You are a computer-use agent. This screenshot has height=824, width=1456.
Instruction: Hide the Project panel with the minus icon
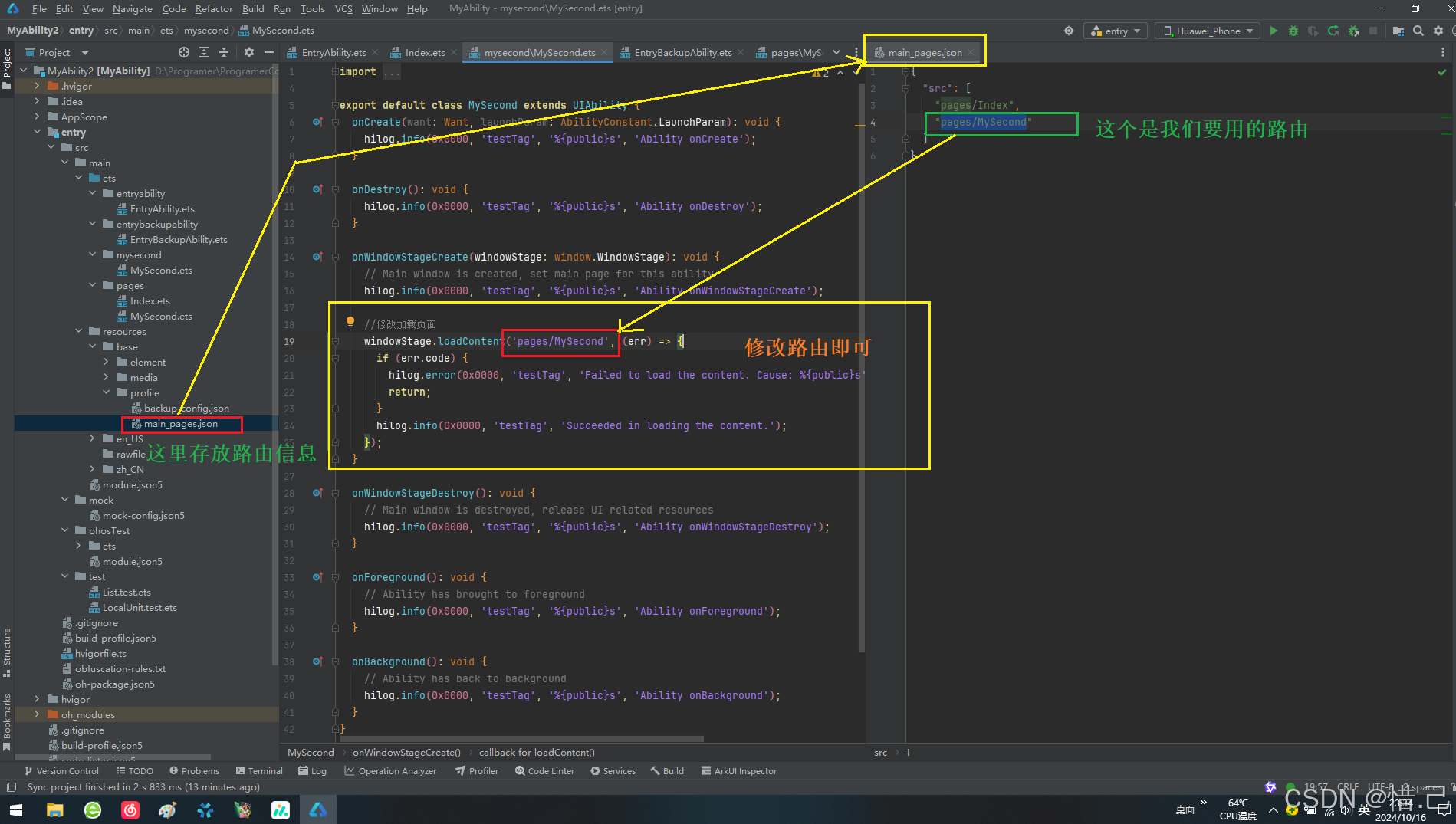(x=268, y=52)
